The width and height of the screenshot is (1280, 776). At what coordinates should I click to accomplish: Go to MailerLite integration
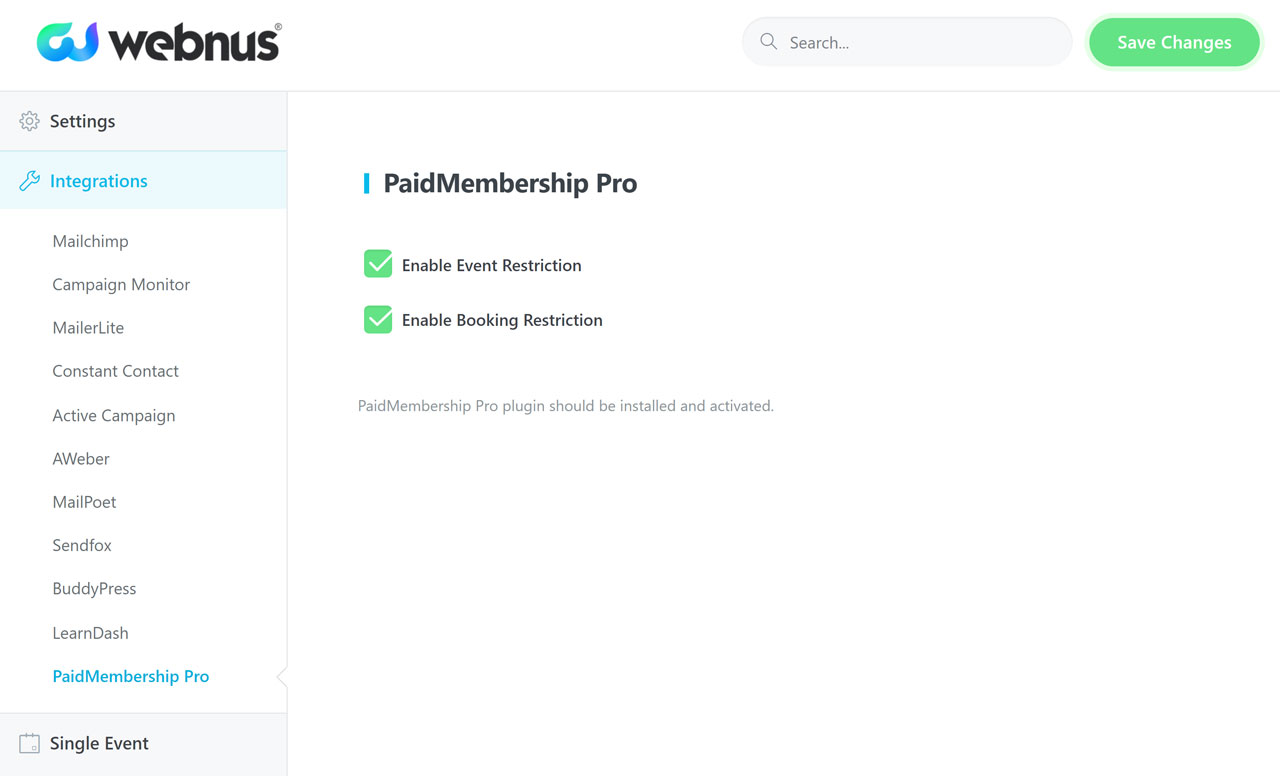(88, 328)
